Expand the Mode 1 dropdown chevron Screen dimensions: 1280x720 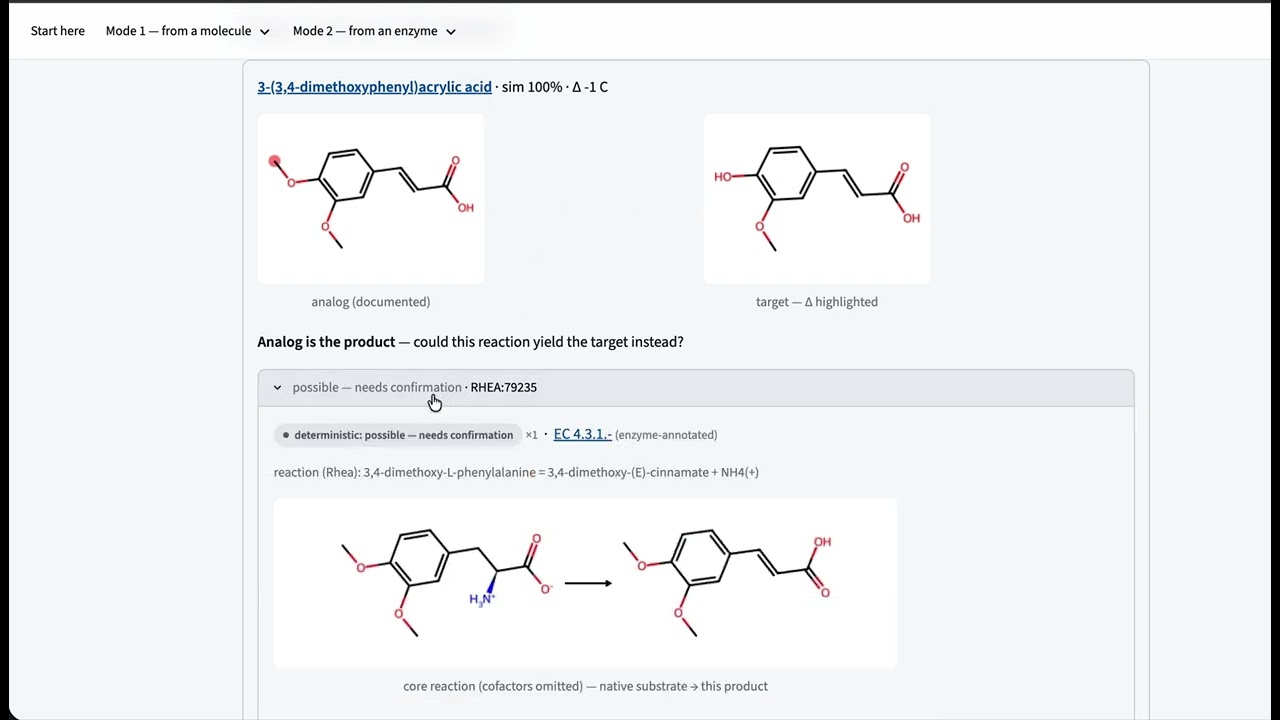pos(264,32)
